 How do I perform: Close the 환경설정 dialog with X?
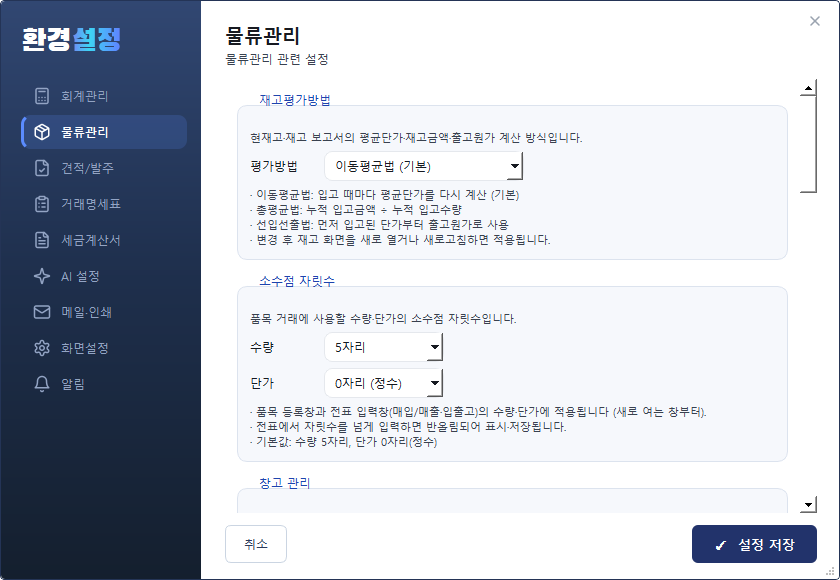815,21
